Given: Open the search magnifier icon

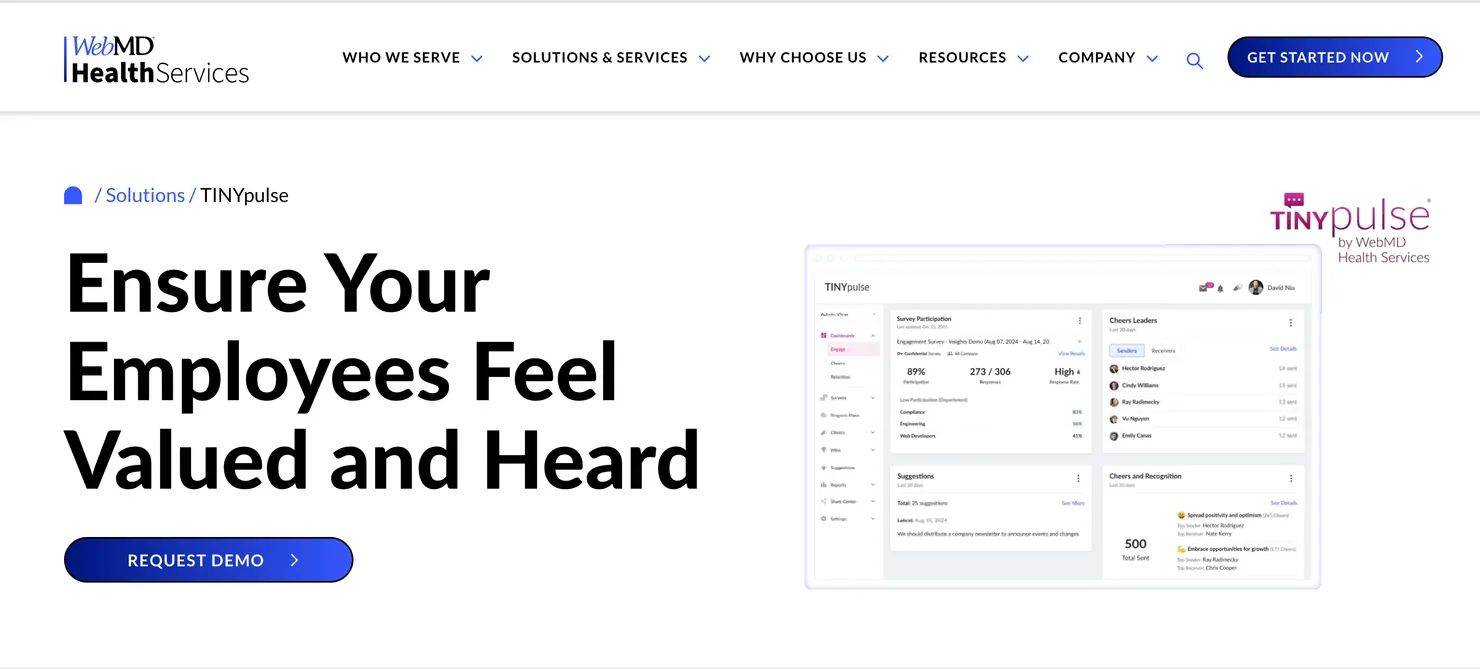Looking at the screenshot, I should point(1194,60).
